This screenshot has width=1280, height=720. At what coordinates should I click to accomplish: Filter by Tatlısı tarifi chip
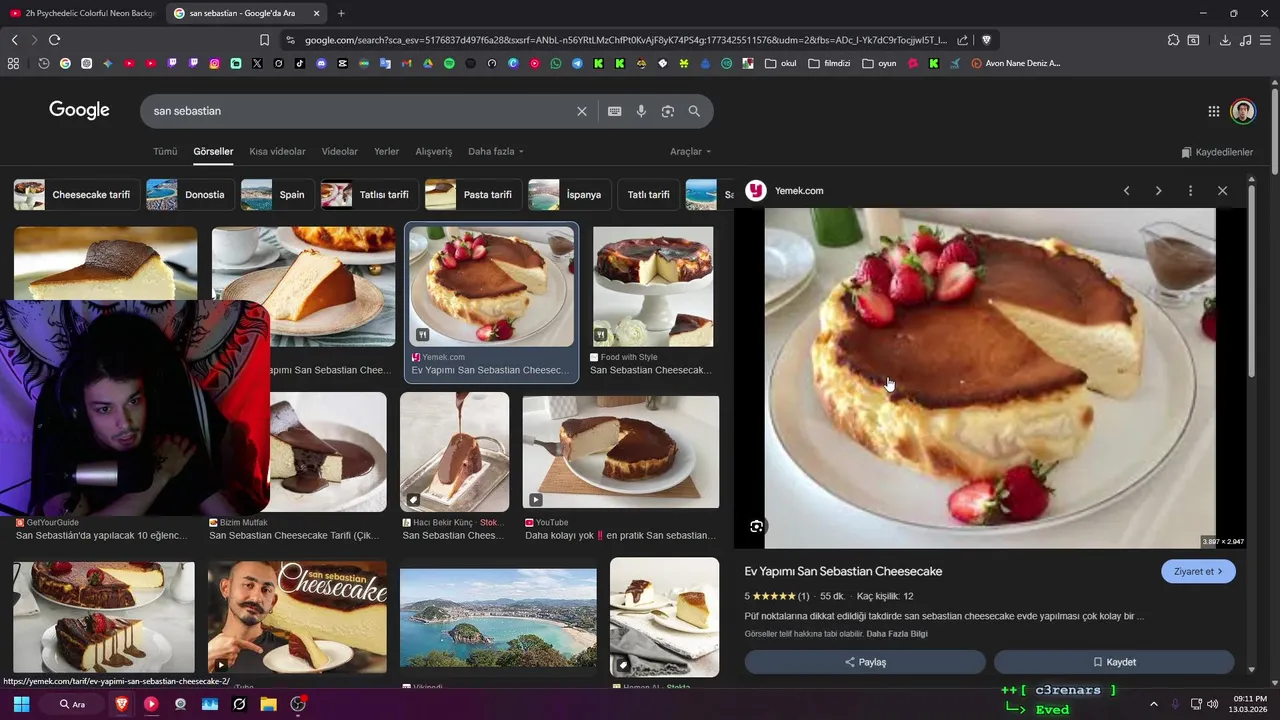coord(370,195)
